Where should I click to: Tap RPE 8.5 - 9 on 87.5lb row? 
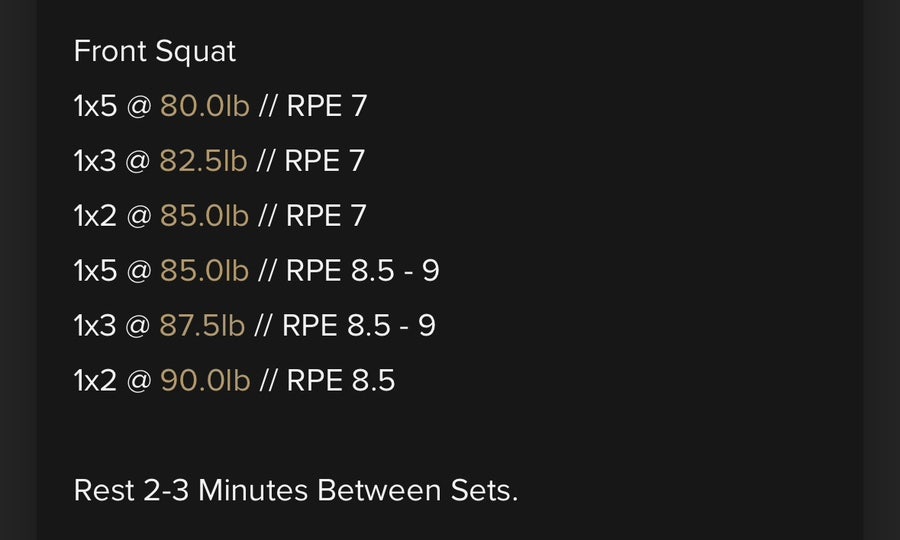click(x=359, y=326)
